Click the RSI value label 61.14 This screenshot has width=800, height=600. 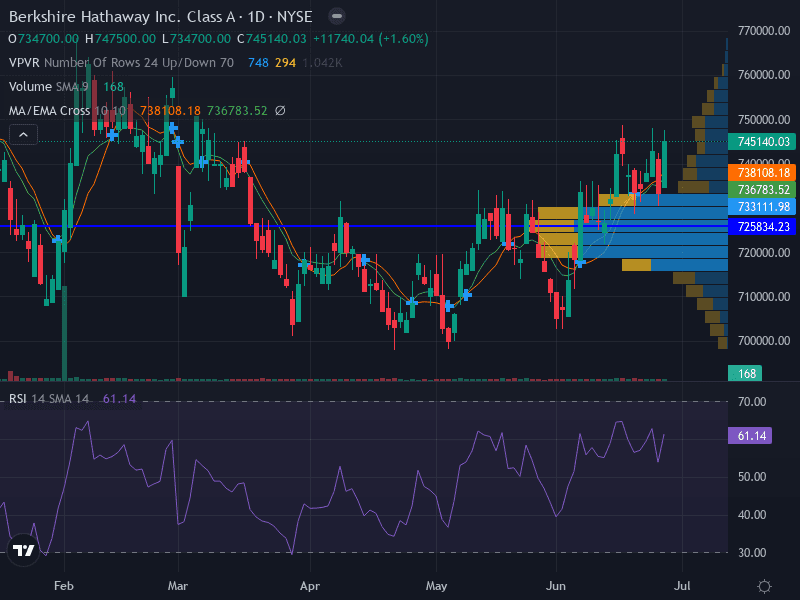click(749, 436)
